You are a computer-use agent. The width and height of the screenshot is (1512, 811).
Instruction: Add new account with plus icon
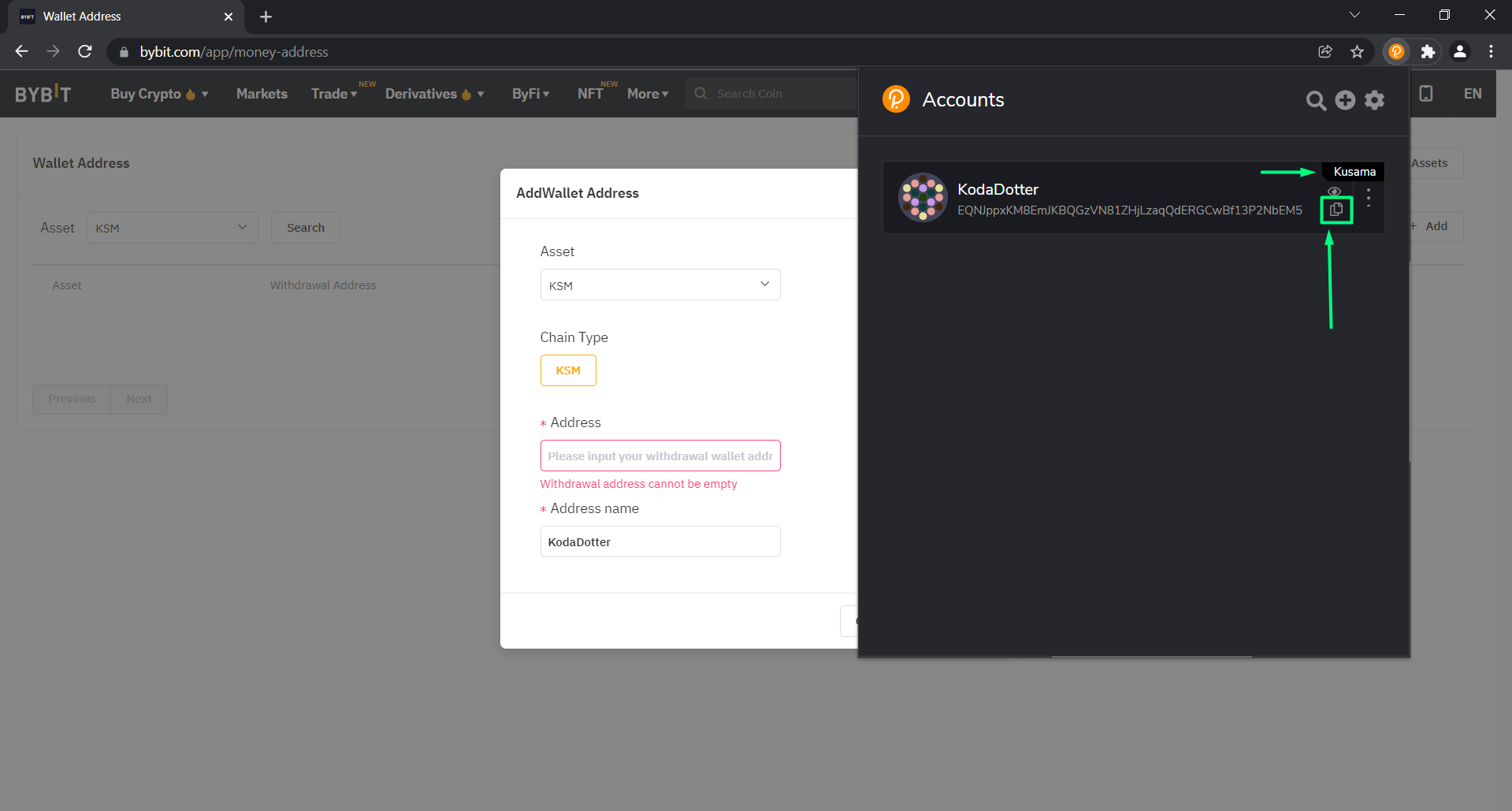coord(1345,100)
